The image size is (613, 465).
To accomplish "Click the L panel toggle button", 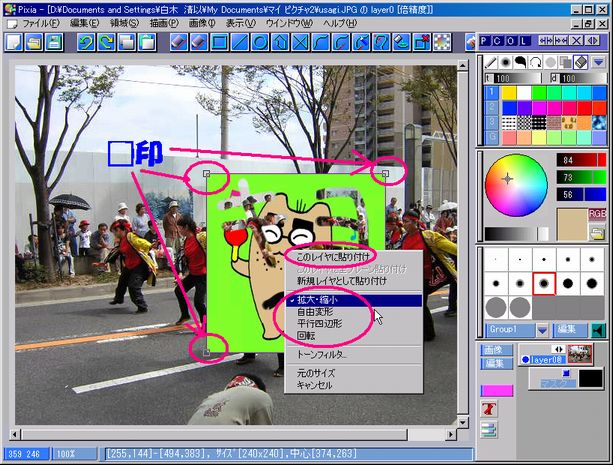I will [x=524, y=41].
